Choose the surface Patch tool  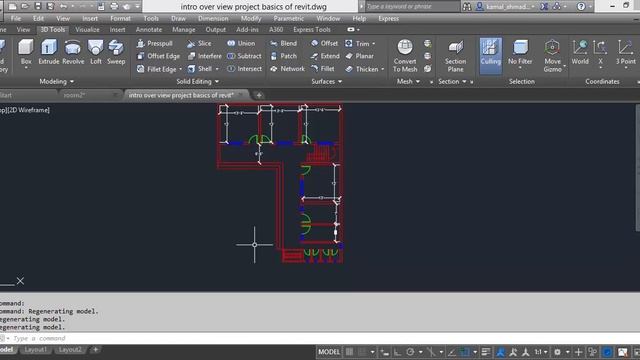point(283,56)
